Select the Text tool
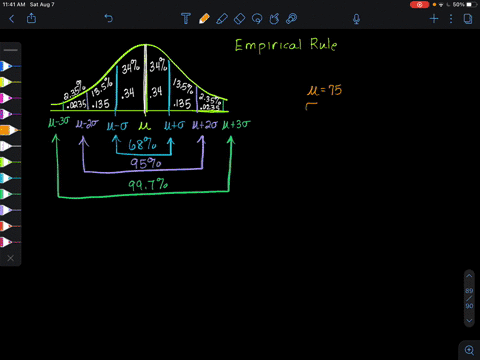 pyautogui.click(x=186, y=18)
